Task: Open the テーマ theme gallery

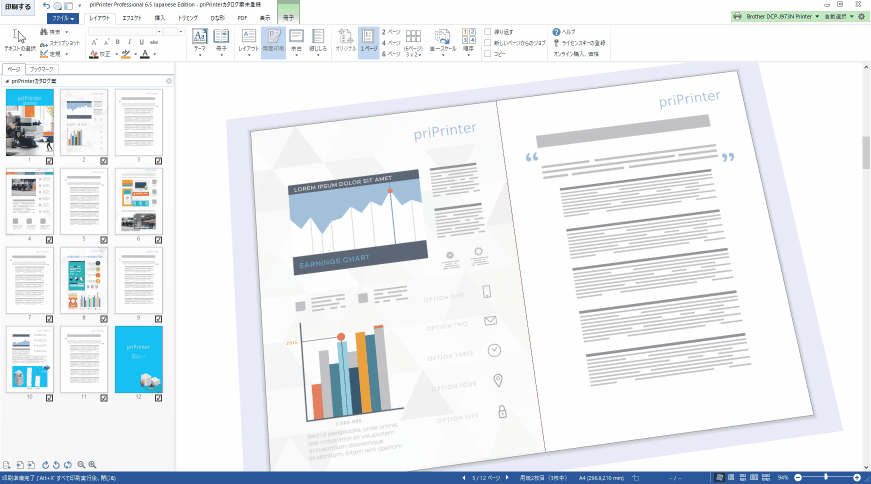Action: tap(199, 42)
